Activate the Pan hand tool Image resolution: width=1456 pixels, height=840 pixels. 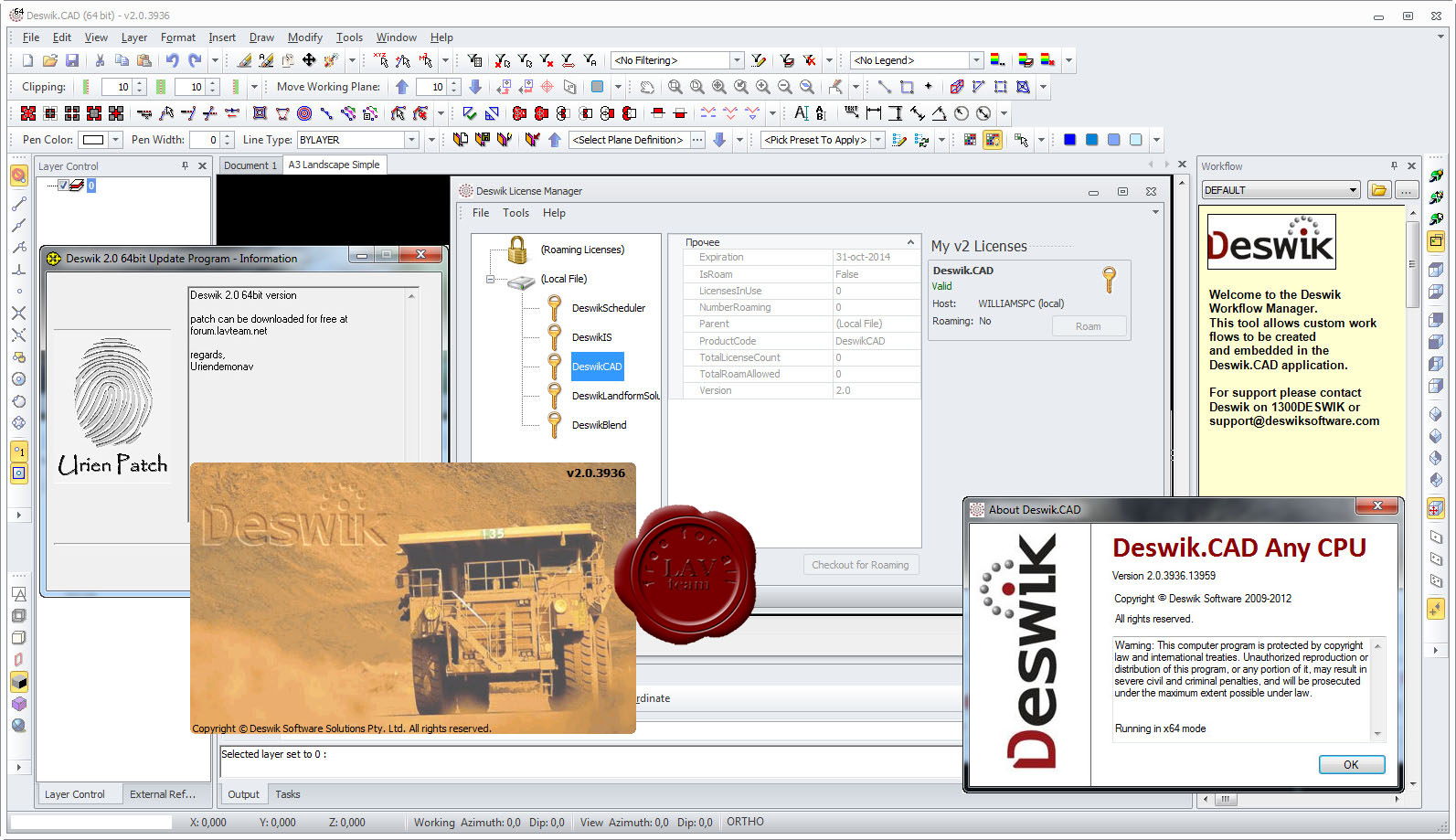point(647,87)
